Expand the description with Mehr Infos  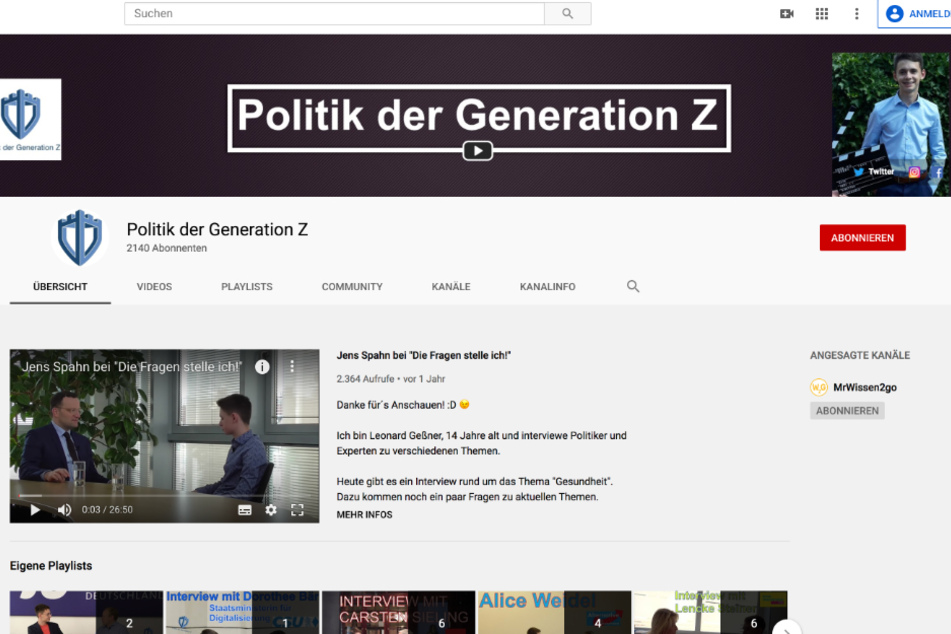364,514
